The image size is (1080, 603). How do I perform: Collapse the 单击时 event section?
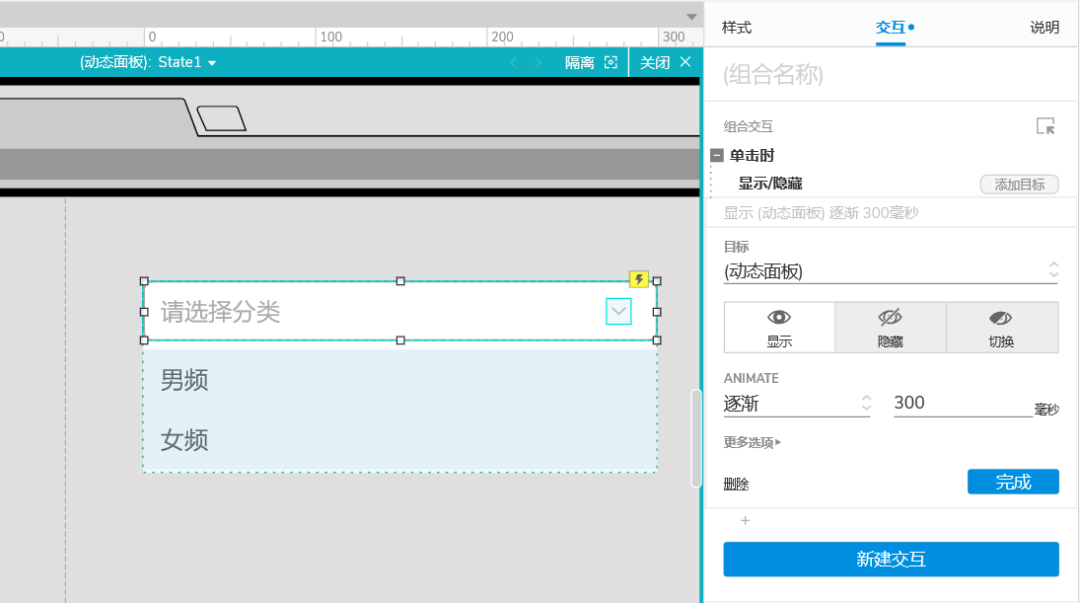tap(717, 156)
